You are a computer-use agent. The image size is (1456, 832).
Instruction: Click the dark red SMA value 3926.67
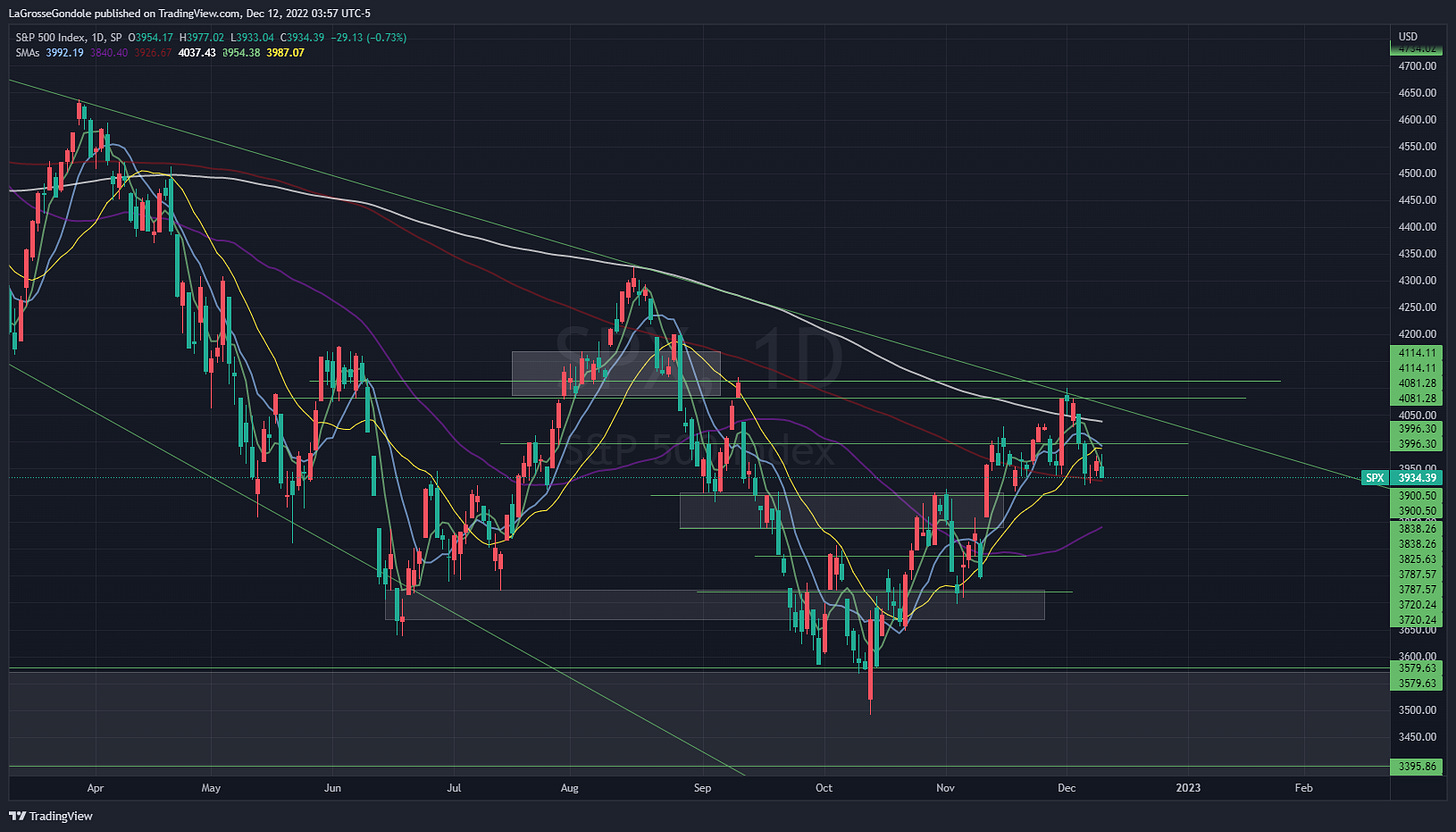(155, 52)
